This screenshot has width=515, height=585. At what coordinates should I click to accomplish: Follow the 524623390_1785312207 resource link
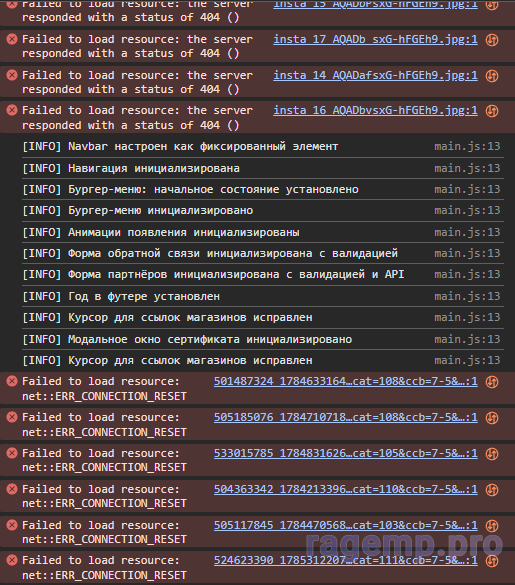(346, 560)
